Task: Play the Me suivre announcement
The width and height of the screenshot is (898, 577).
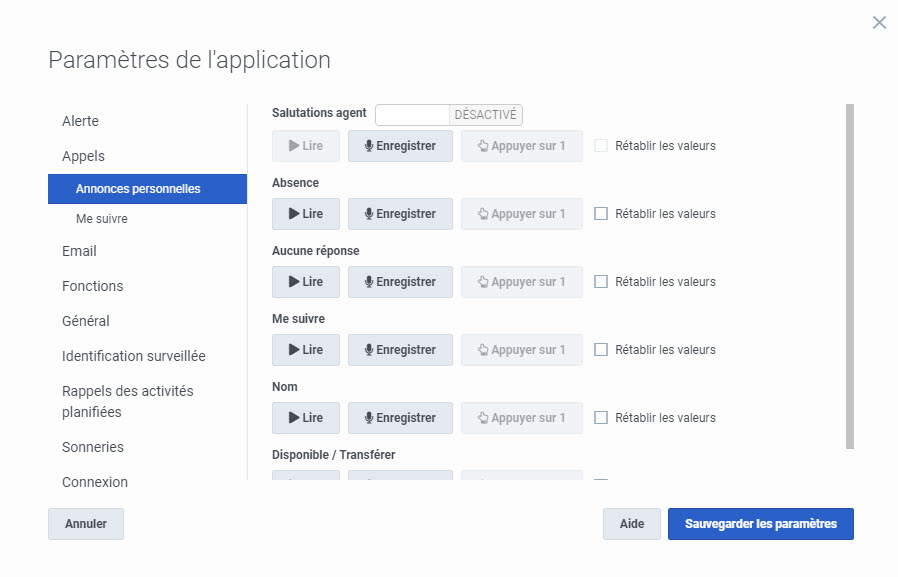Action: 305,350
